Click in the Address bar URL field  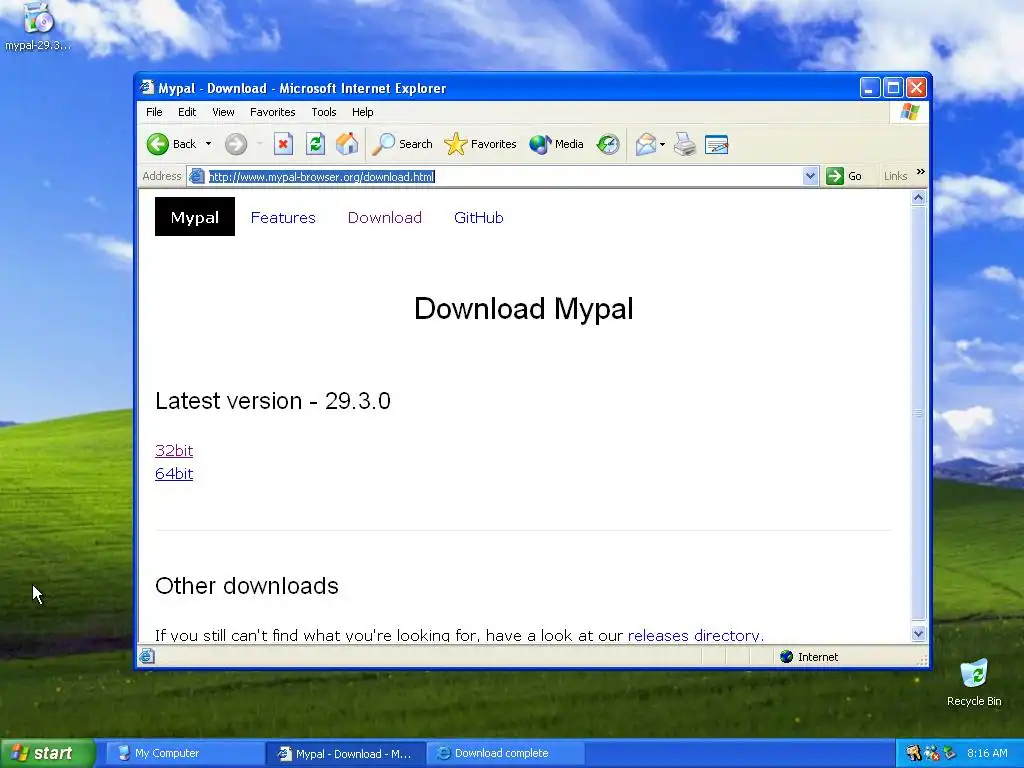(x=503, y=176)
